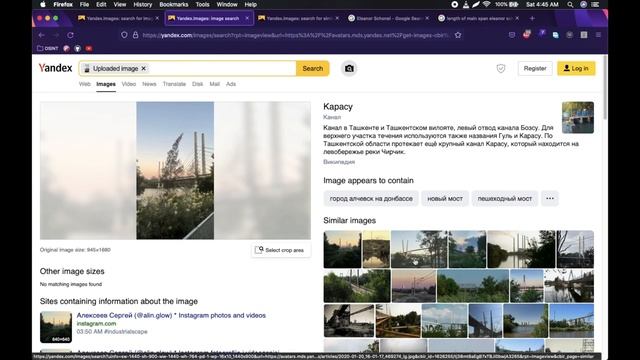Select the город алчевск на донбассе tag
The height and width of the screenshot is (360, 640).
tap(371, 199)
